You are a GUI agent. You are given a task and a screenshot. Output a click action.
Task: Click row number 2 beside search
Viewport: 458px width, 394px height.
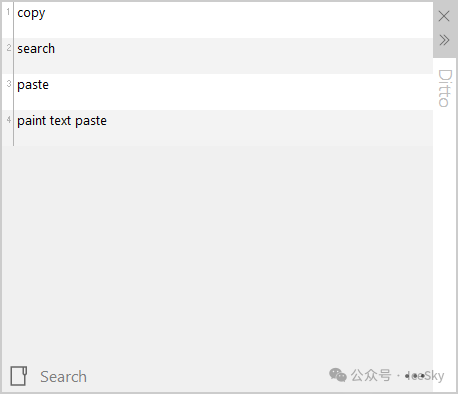click(9, 48)
